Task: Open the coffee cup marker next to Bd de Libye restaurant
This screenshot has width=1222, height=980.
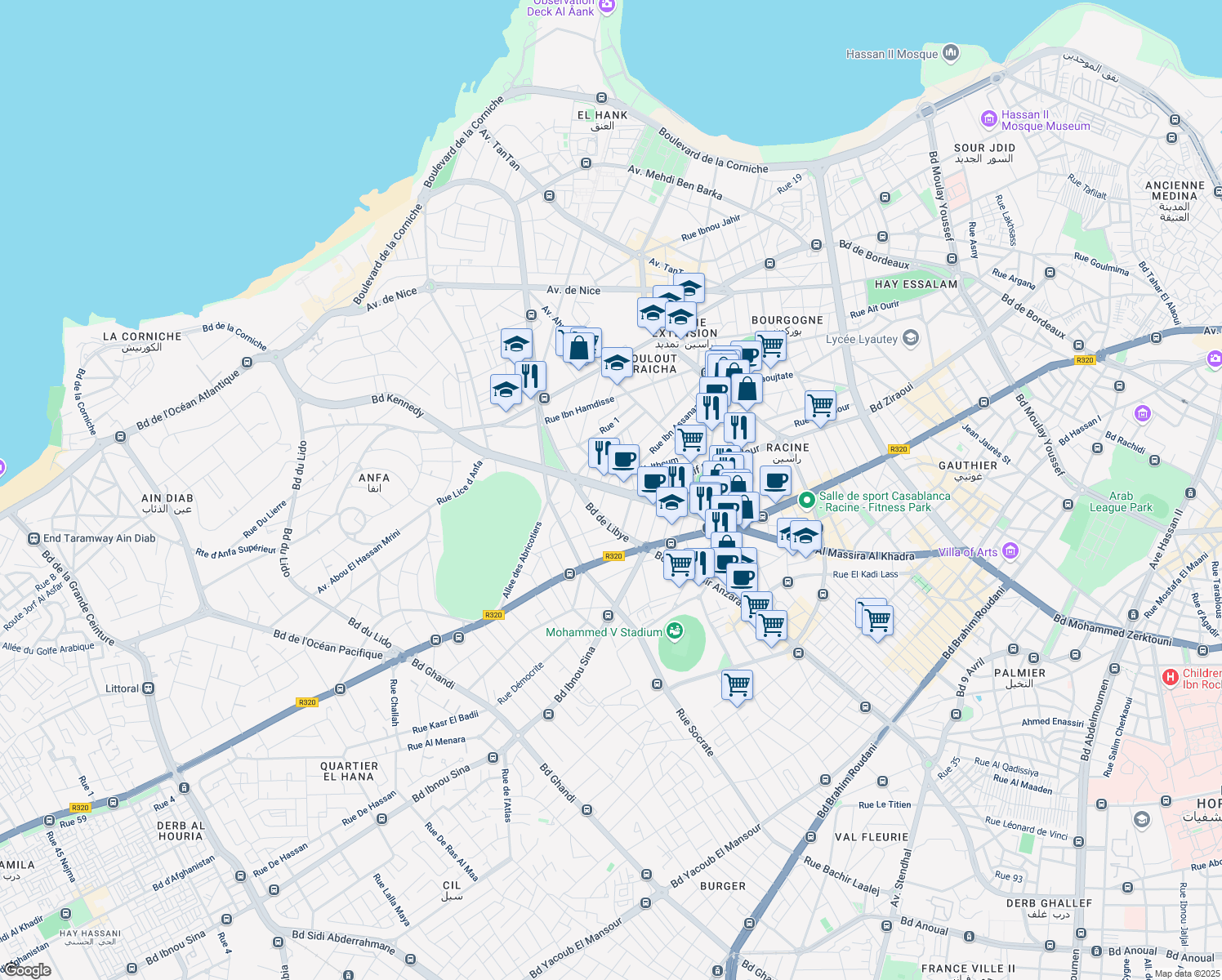Action: 623,460
